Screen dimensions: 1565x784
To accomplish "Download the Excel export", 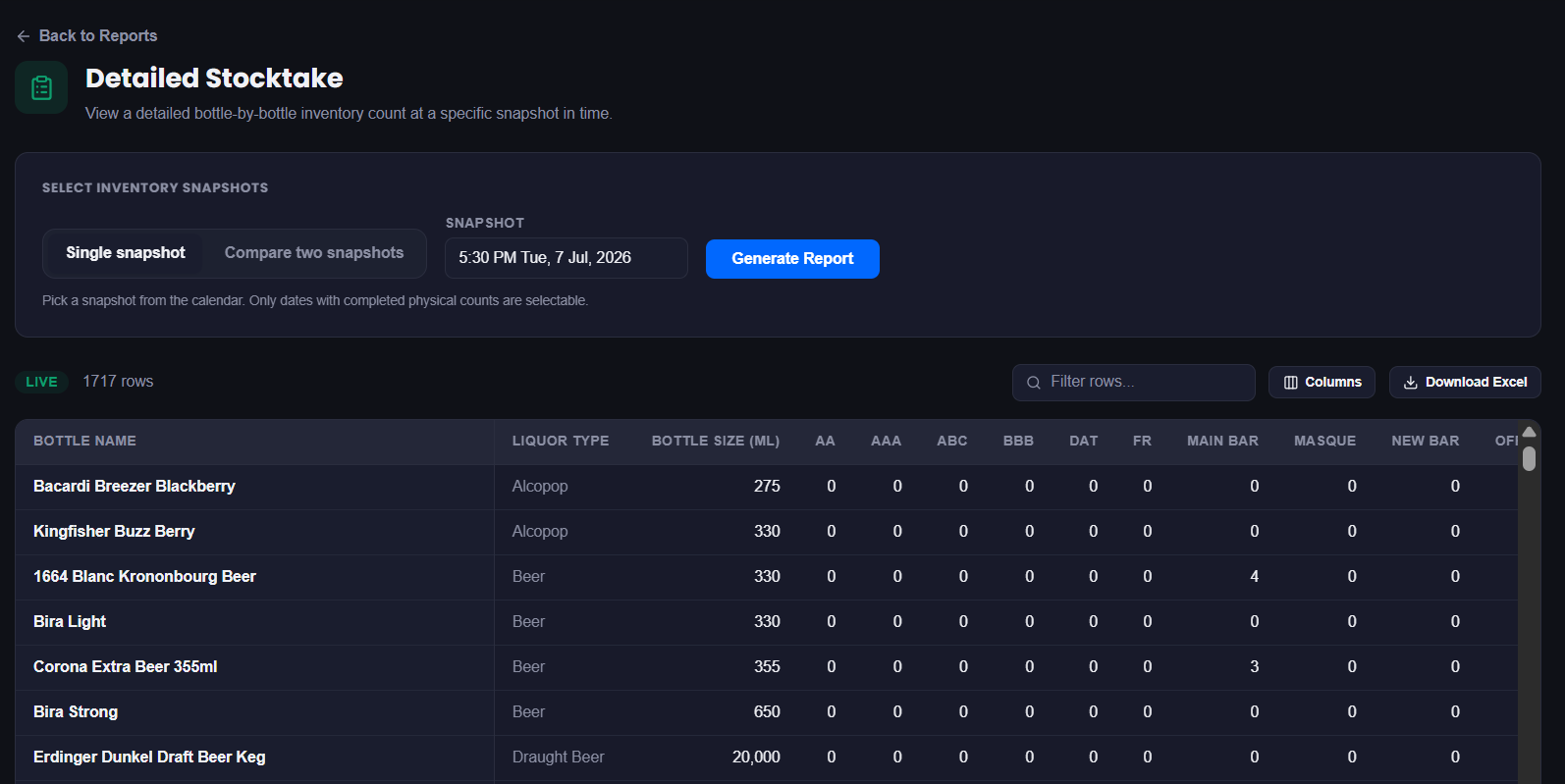I will click(1465, 383).
